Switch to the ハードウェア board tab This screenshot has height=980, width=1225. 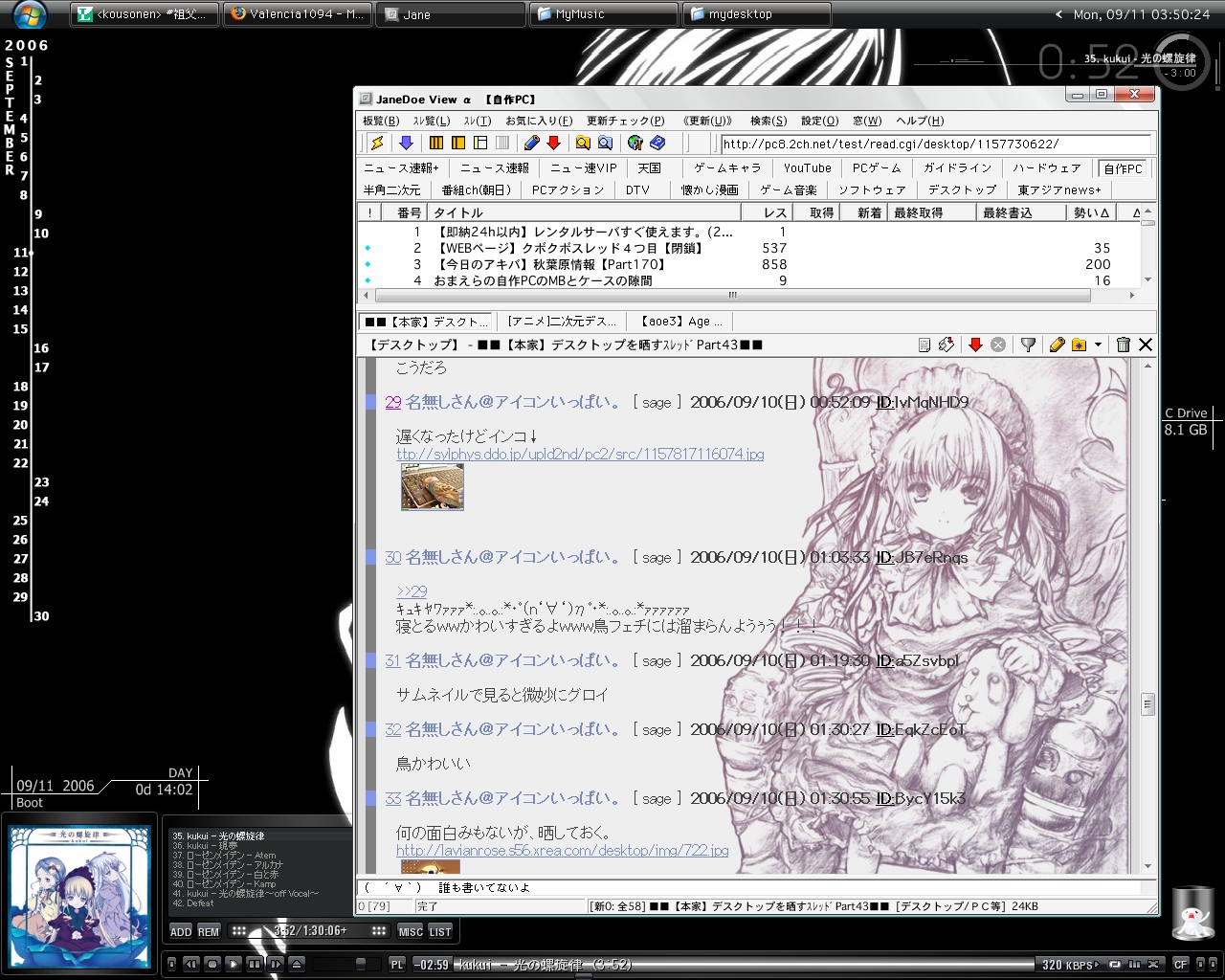(x=1046, y=167)
